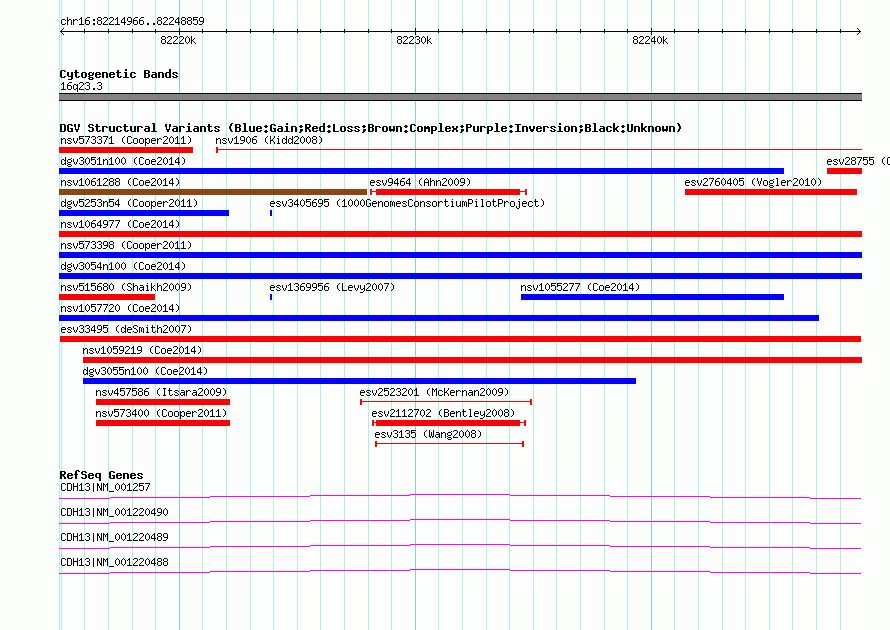Click nsv515680 (Shaikh2009) label
The height and width of the screenshot is (630, 890).
click(126, 287)
